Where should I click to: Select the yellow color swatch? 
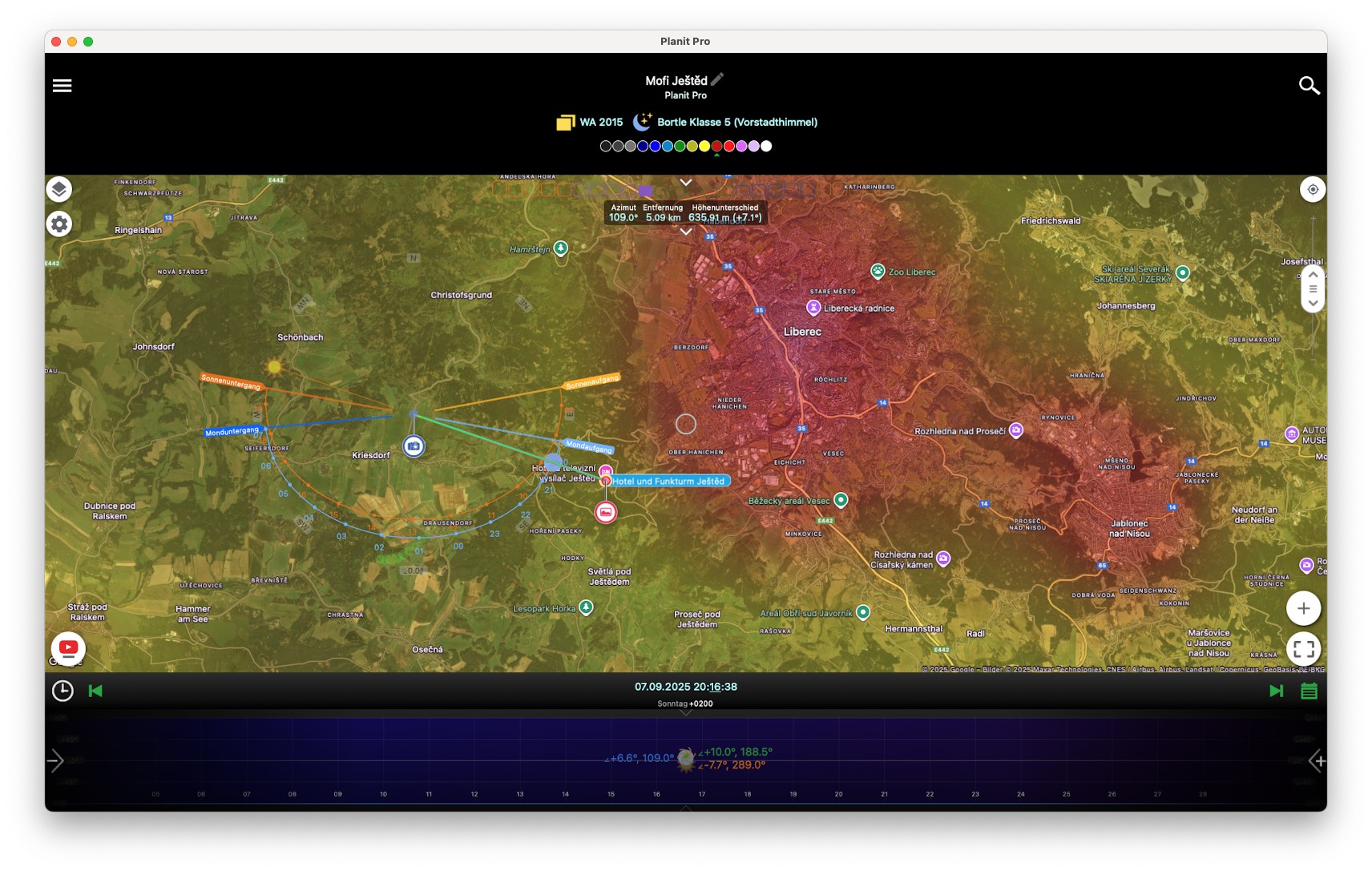pyautogui.click(x=704, y=146)
